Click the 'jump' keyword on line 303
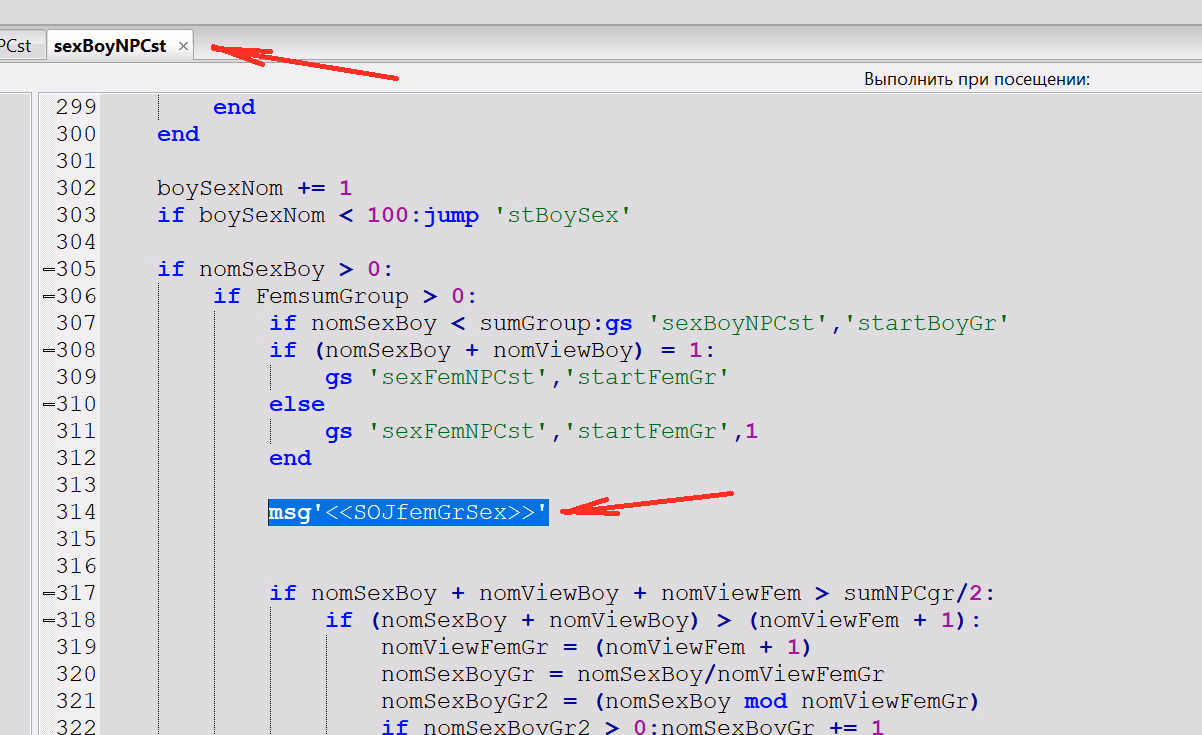Image resolution: width=1202 pixels, height=735 pixels. click(x=451, y=215)
